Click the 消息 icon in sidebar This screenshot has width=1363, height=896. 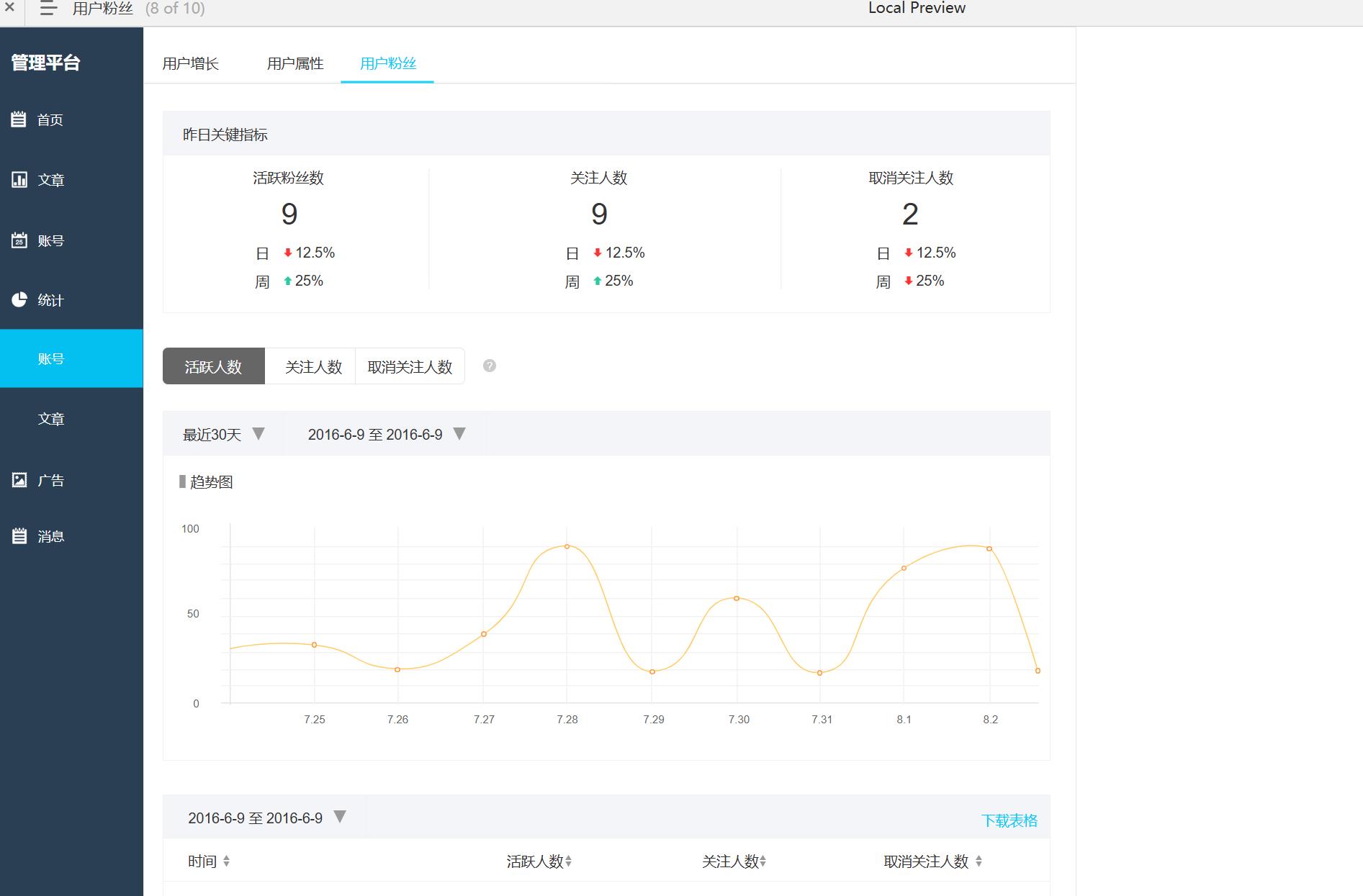[x=19, y=536]
